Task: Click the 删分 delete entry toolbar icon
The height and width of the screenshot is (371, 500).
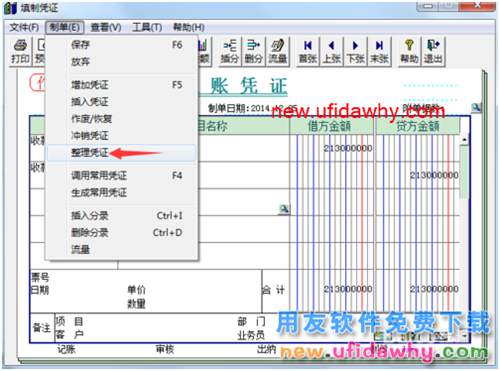Action: 253,51
